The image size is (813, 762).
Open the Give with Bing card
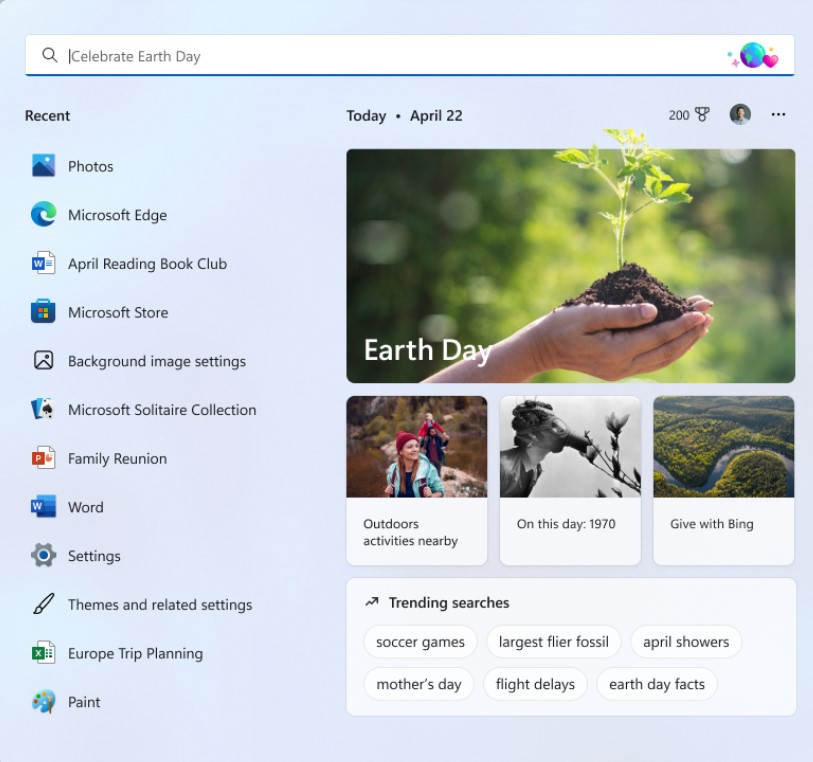pos(723,480)
